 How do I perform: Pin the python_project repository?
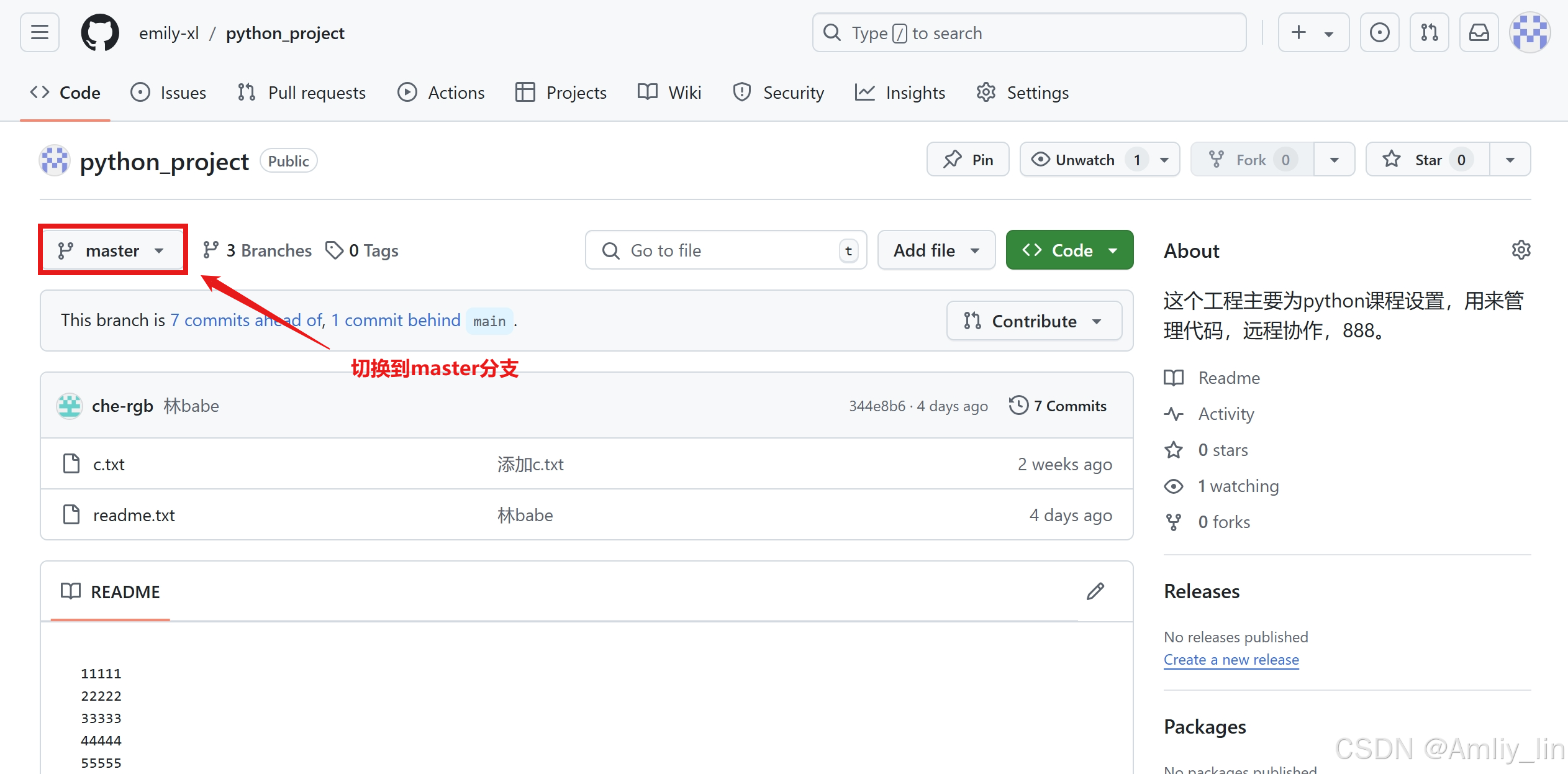(968, 160)
